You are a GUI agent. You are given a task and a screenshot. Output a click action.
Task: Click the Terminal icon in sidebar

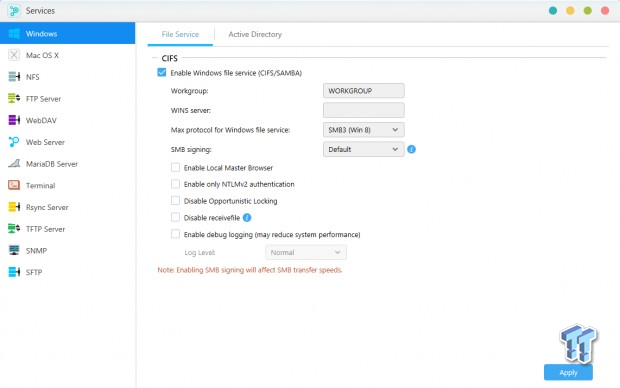coord(14,185)
